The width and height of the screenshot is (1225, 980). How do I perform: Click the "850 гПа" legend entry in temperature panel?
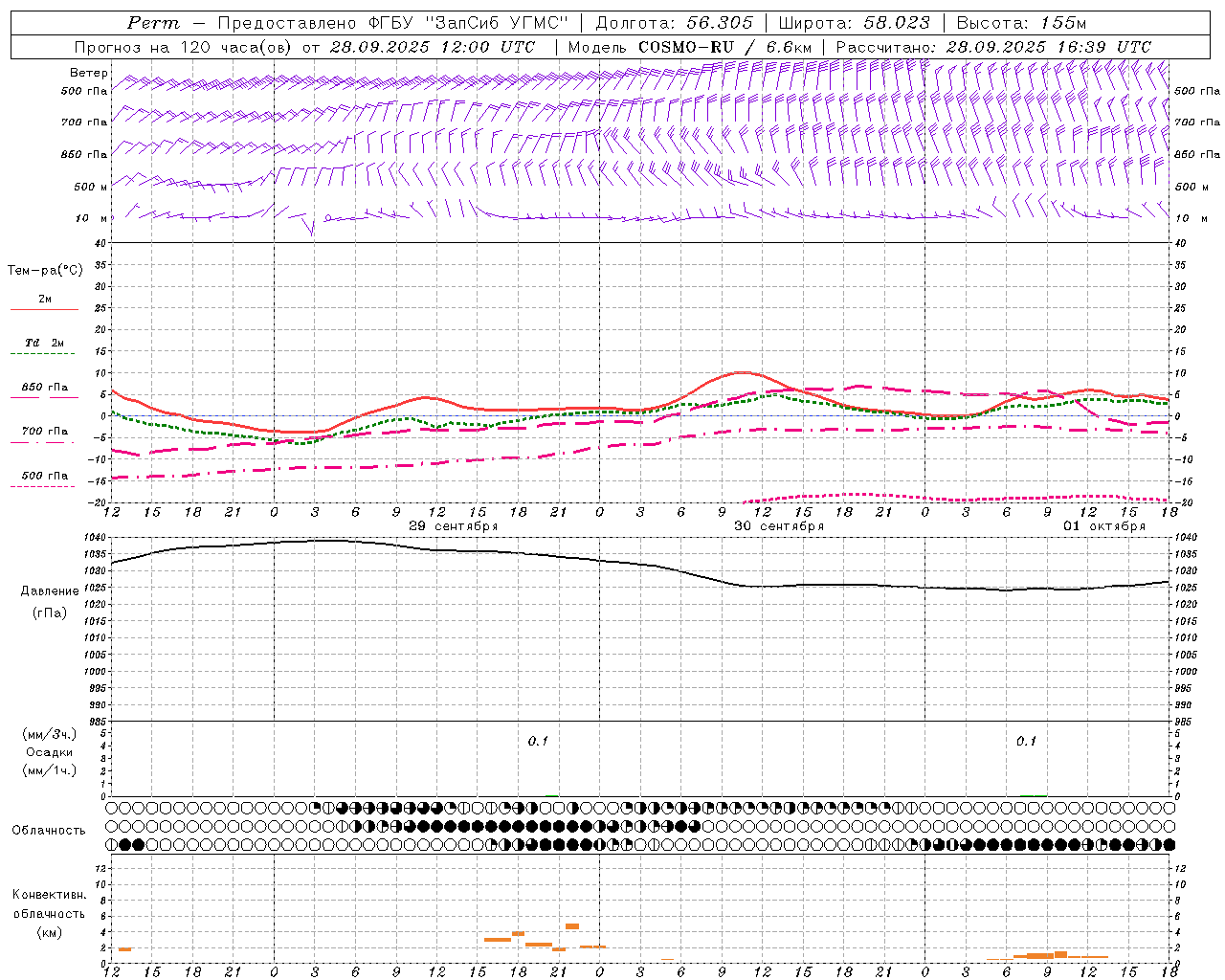(x=45, y=388)
